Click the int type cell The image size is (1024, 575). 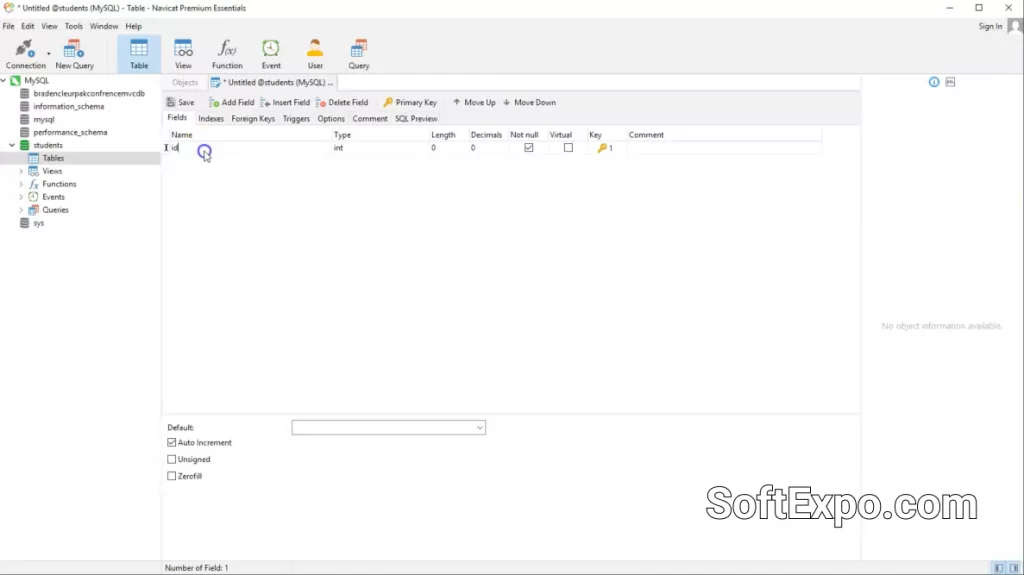point(380,148)
